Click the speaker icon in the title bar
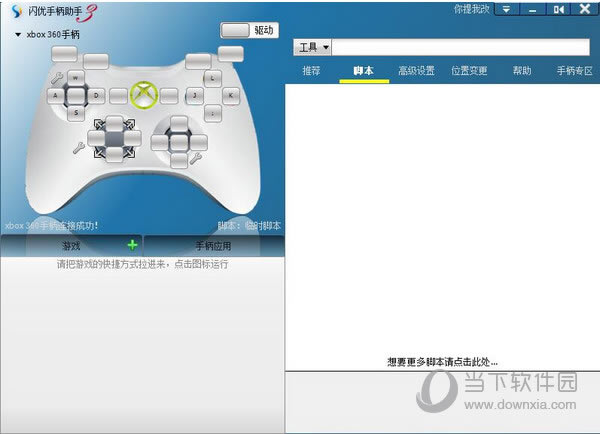 (x=559, y=9)
